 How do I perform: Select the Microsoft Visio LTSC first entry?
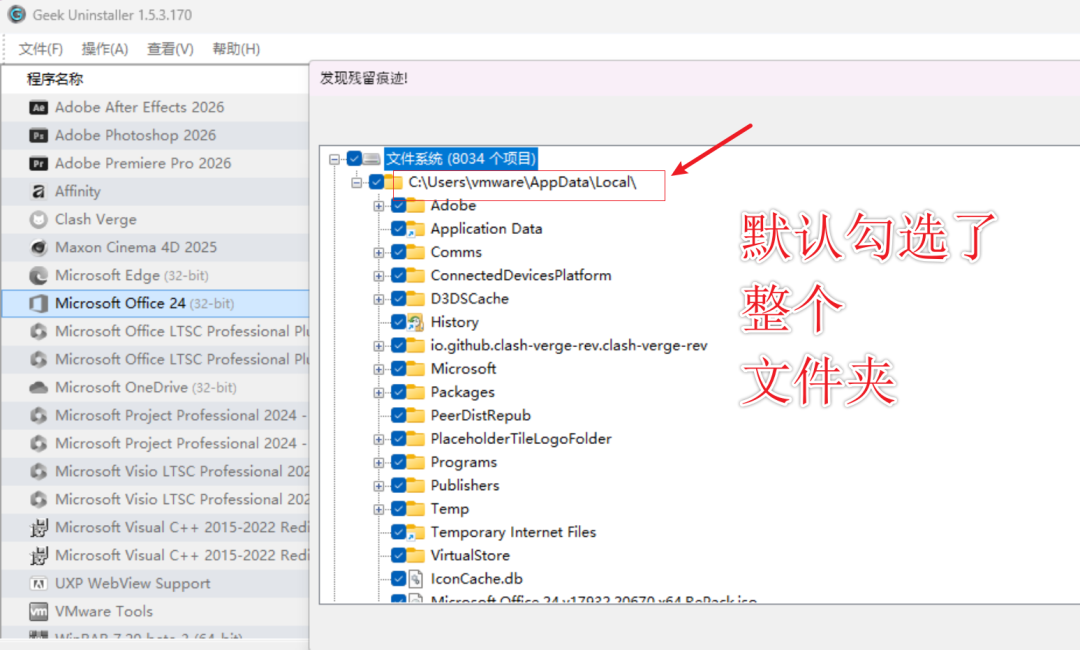pyautogui.click(x=156, y=472)
